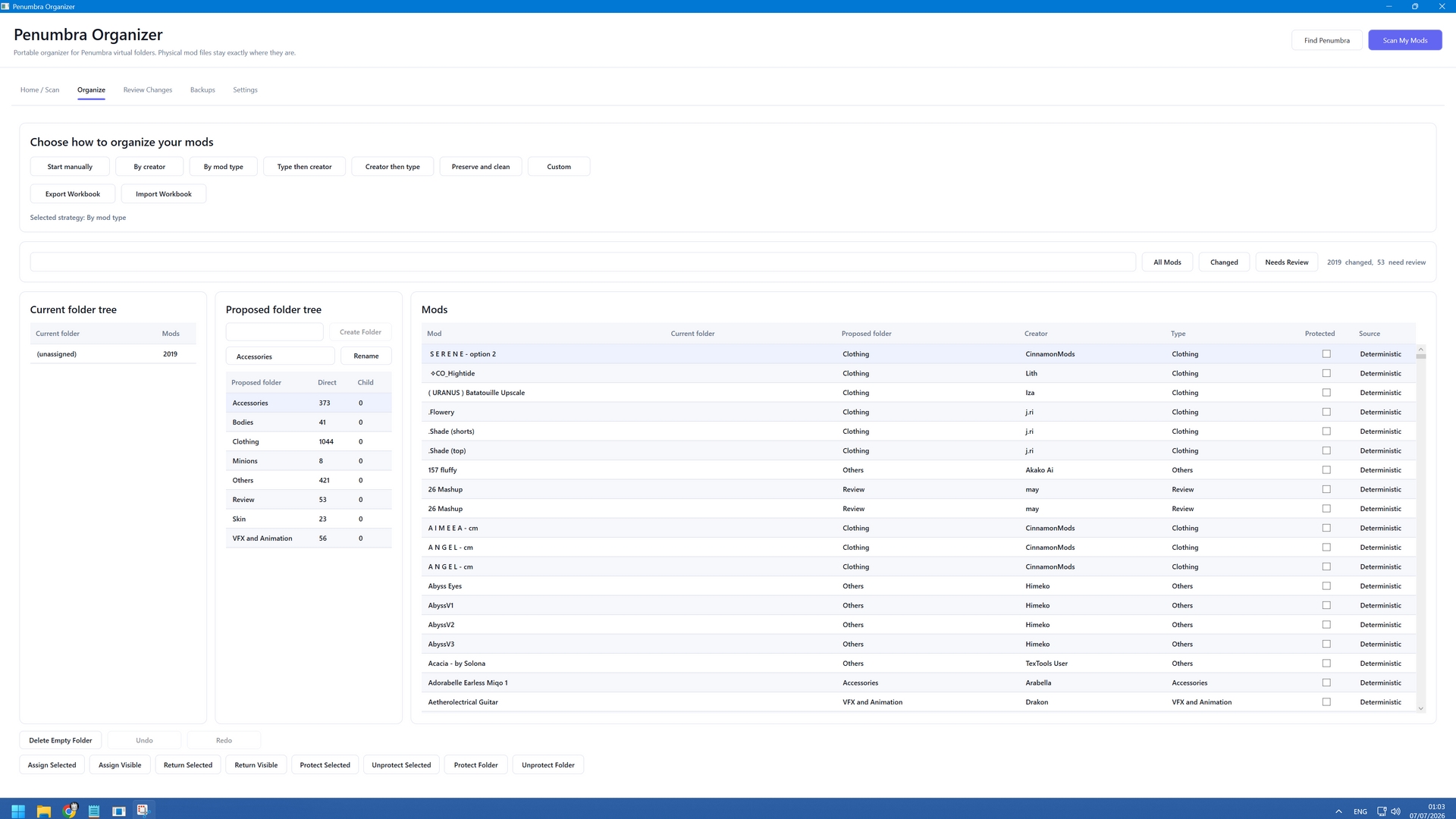
Task: Filter mods with the Needs Review button
Action: tap(1286, 262)
